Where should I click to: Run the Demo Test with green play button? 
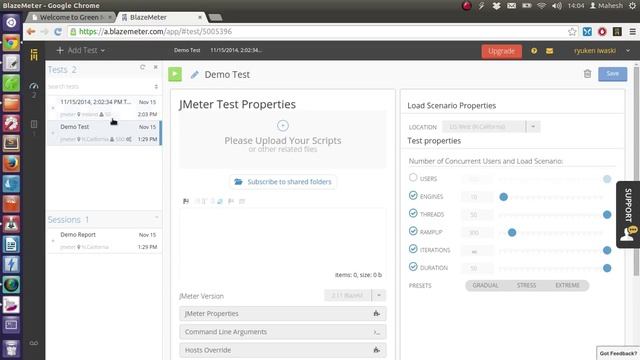[175, 74]
